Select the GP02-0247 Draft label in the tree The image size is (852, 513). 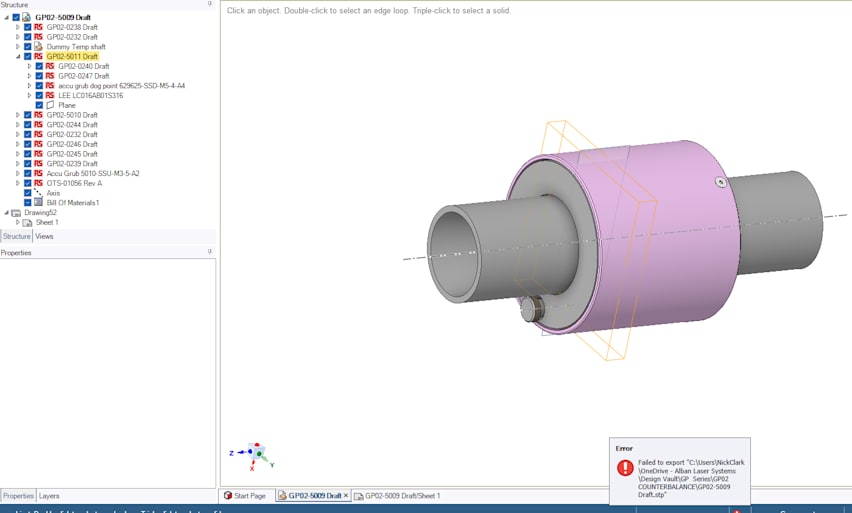(84, 76)
